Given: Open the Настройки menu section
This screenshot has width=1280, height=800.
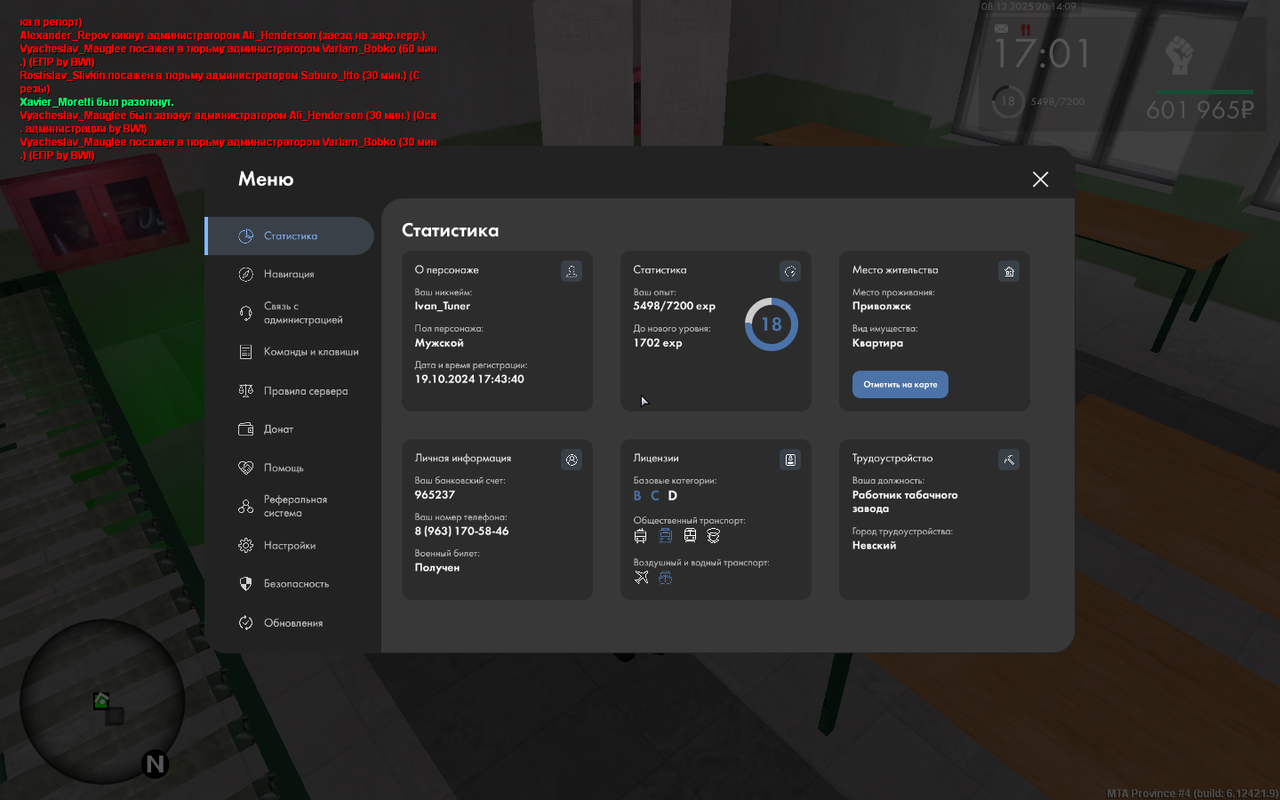Looking at the screenshot, I should tap(289, 546).
